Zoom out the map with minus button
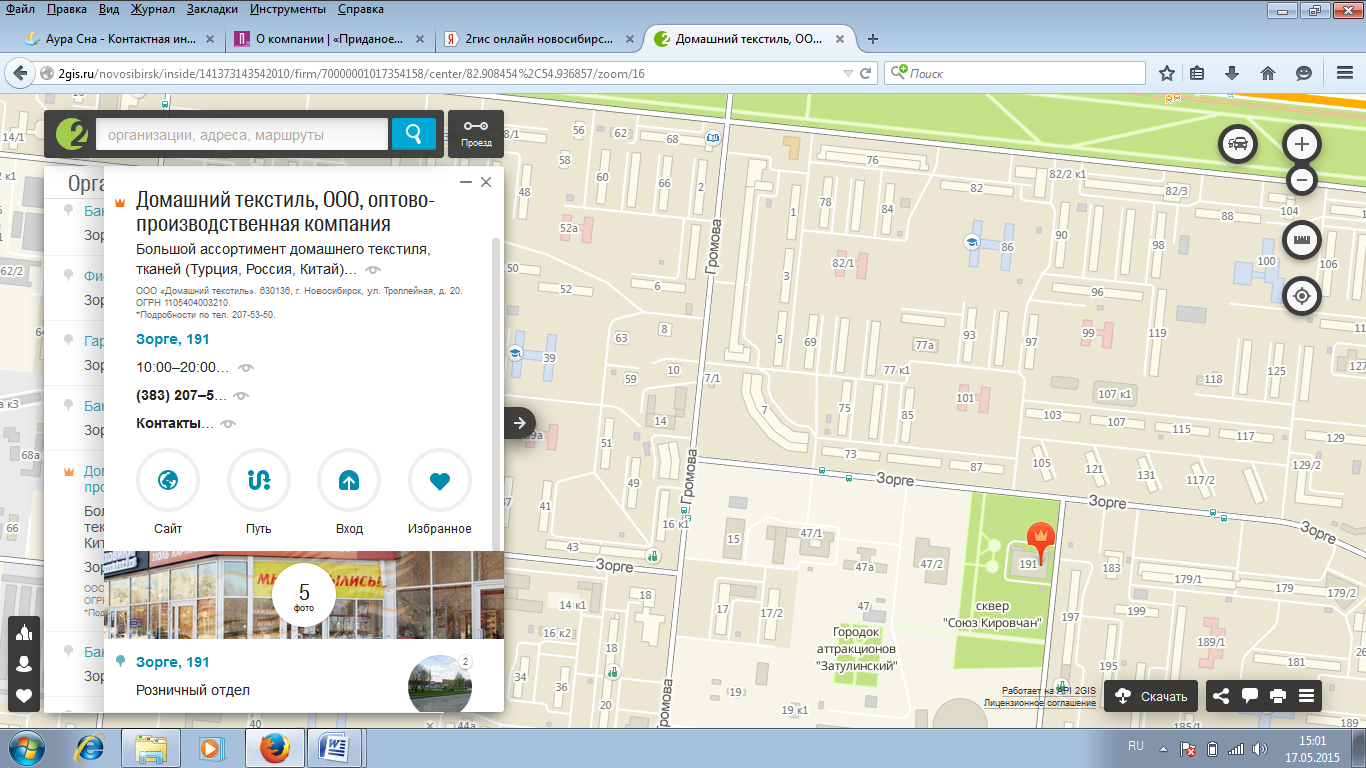The width and height of the screenshot is (1366, 768). (1301, 180)
